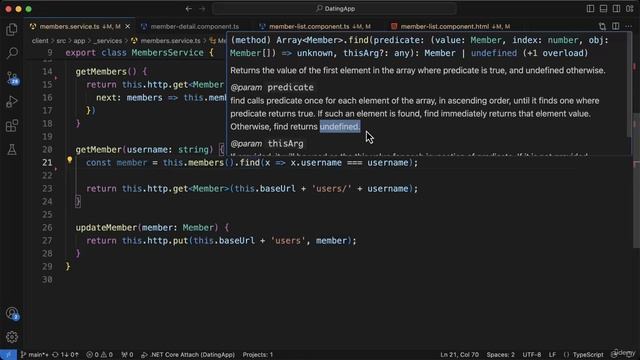Toggle bottom panel layout icon
This screenshot has height=360, width=640.
tap(603, 9)
